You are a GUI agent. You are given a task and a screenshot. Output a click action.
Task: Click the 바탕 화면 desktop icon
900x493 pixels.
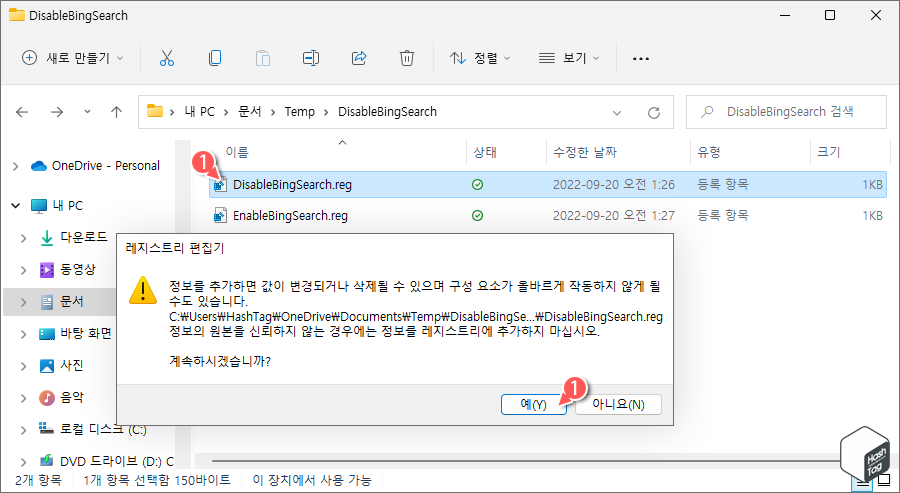46,333
